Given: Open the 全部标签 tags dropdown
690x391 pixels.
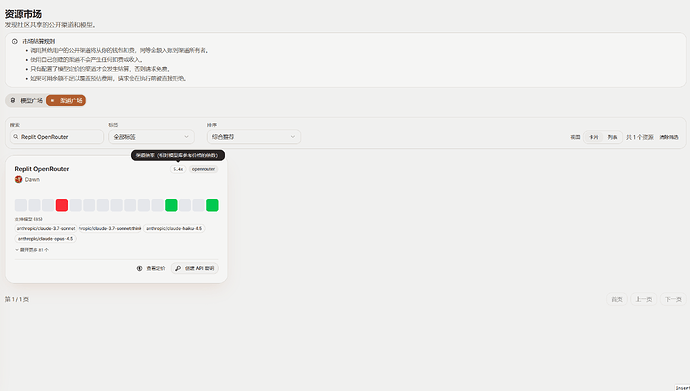Looking at the screenshot, I should (x=151, y=137).
